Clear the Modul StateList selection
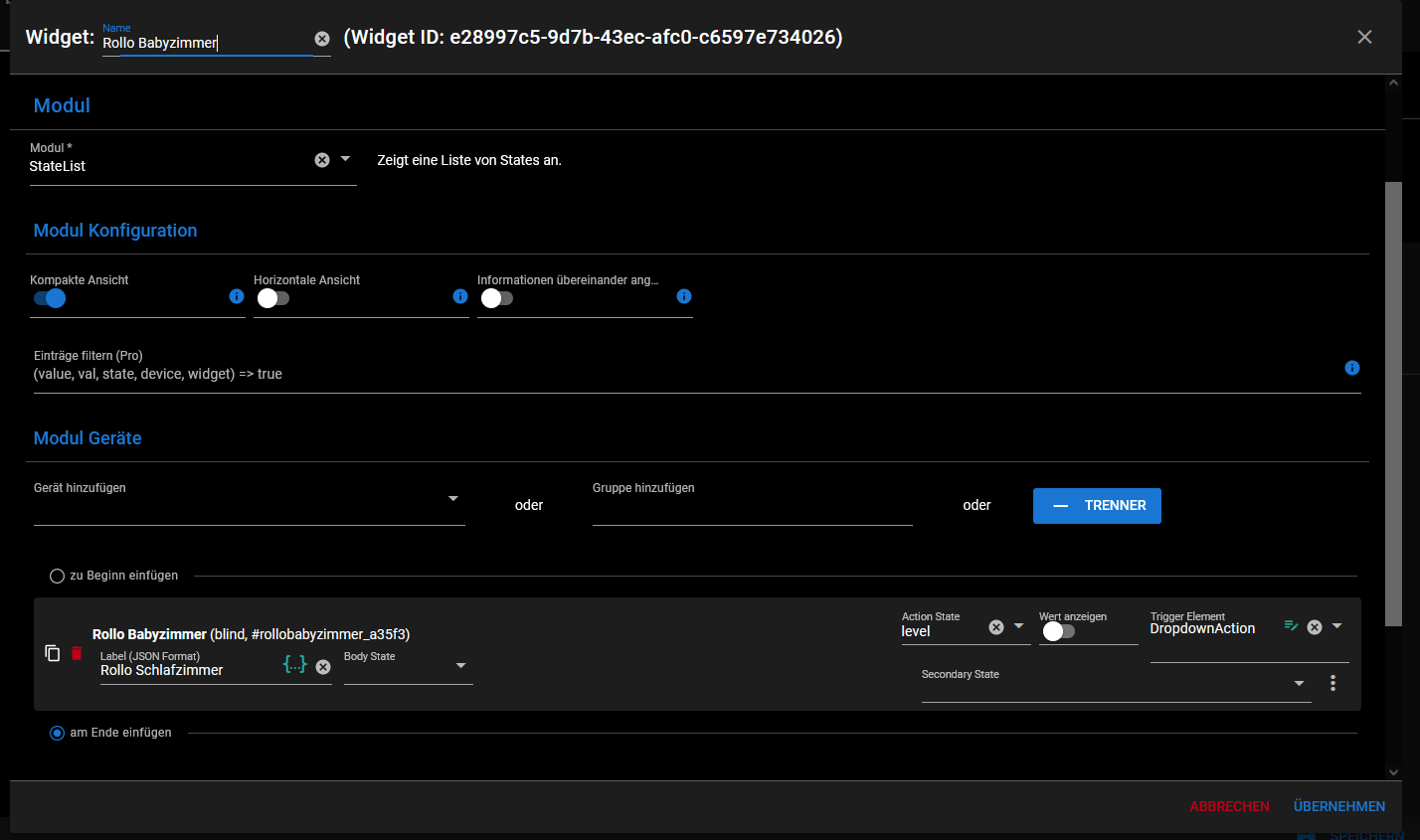The height and width of the screenshot is (840, 1420). tap(322, 160)
